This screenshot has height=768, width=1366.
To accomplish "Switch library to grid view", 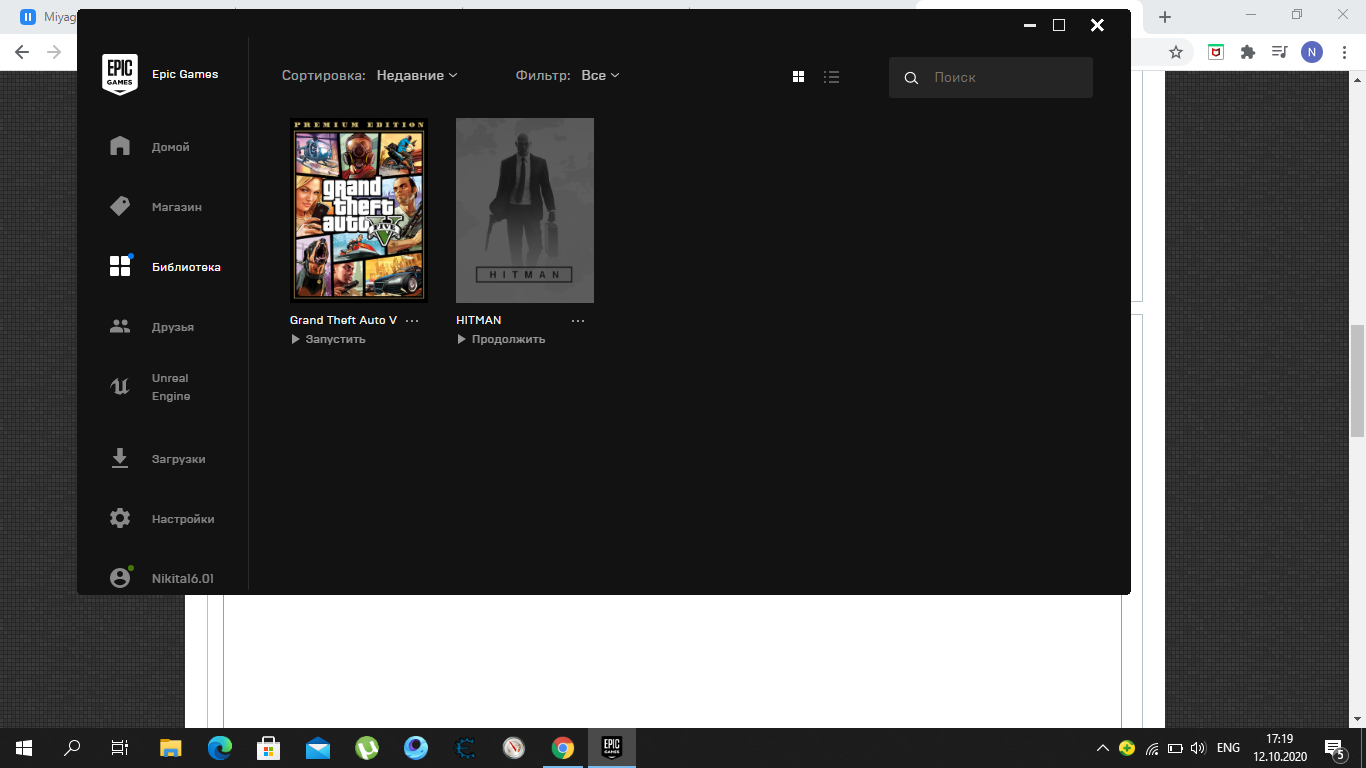I will (x=798, y=76).
